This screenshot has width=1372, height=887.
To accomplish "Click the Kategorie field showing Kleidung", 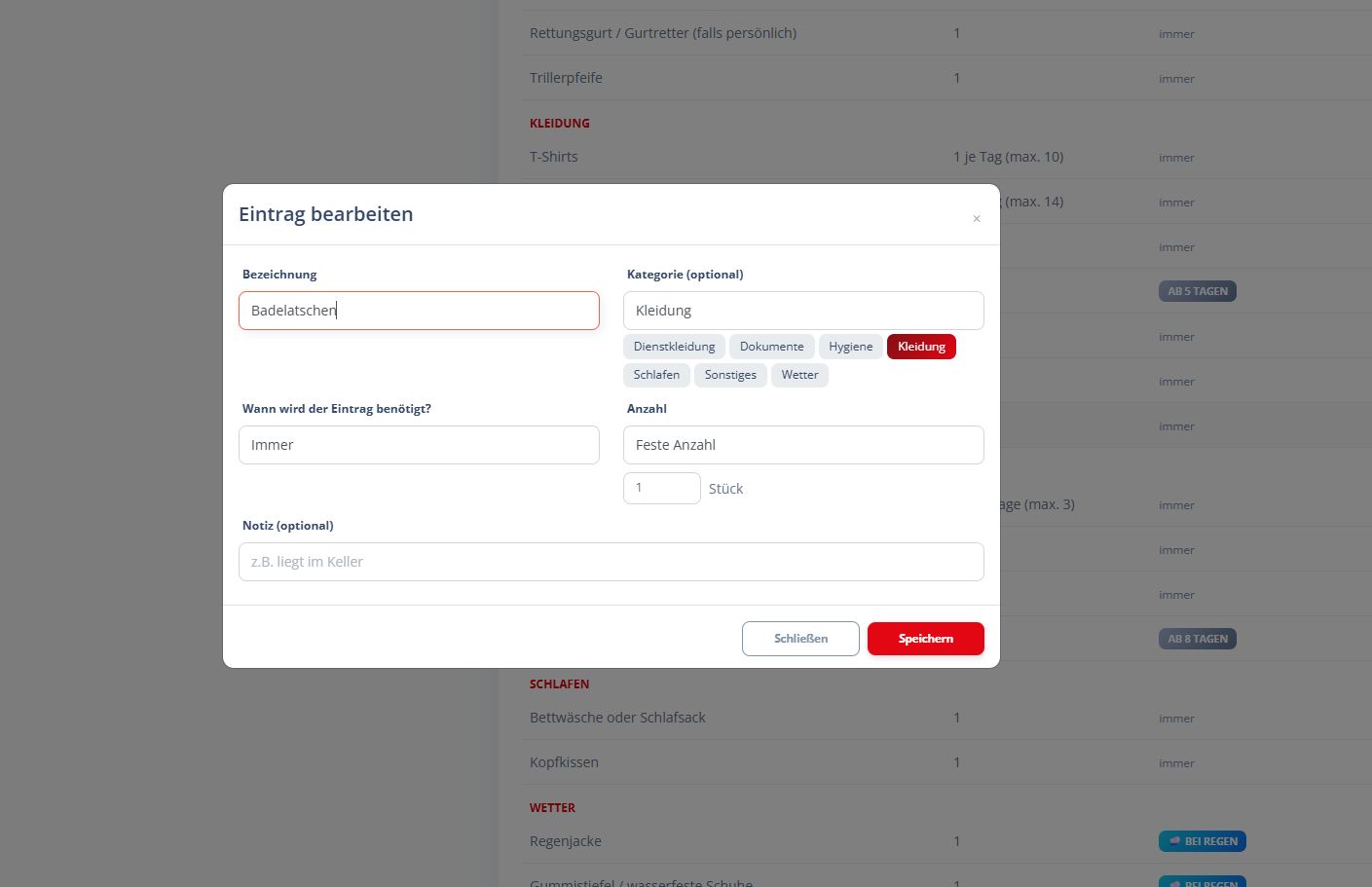I will (x=803, y=311).
